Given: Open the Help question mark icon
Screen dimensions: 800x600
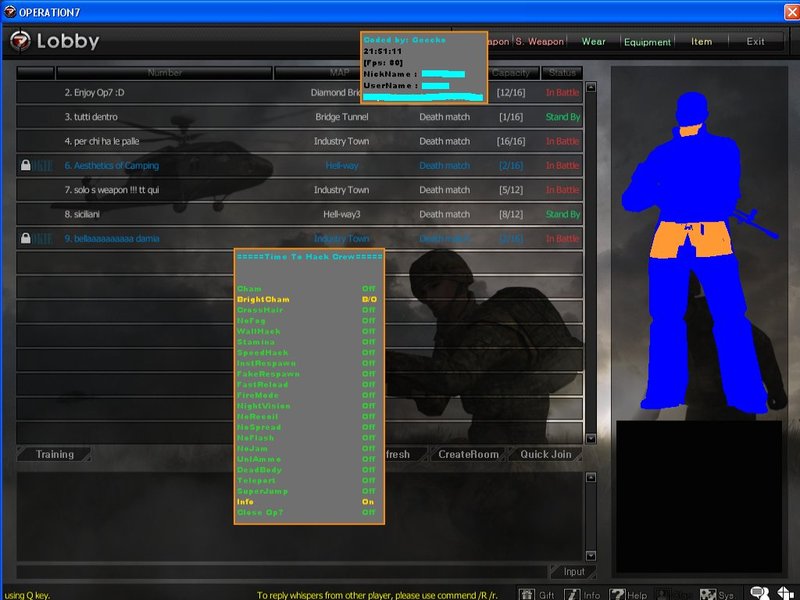Looking at the screenshot, I should click(617, 594).
